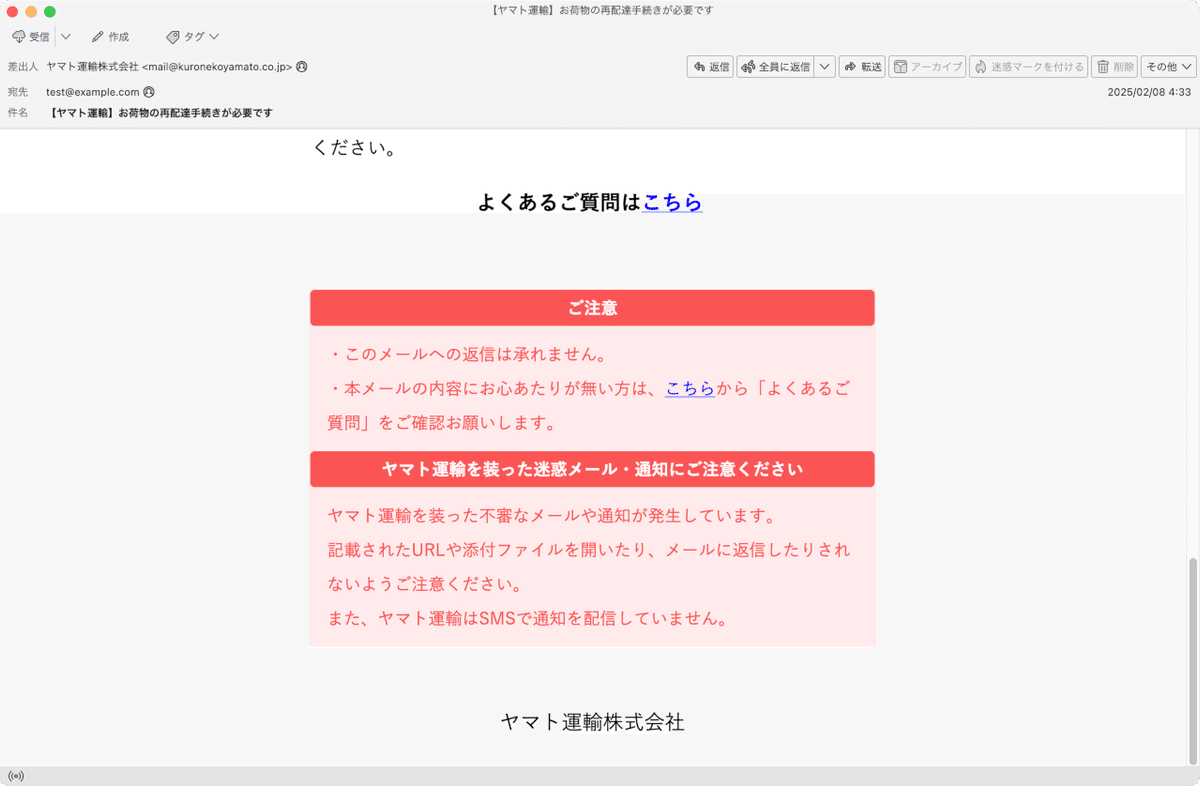This screenshot has height=786, width=1200.
Task: Click the 返信 (Reply) button
Action: click(x=710, y=67)
